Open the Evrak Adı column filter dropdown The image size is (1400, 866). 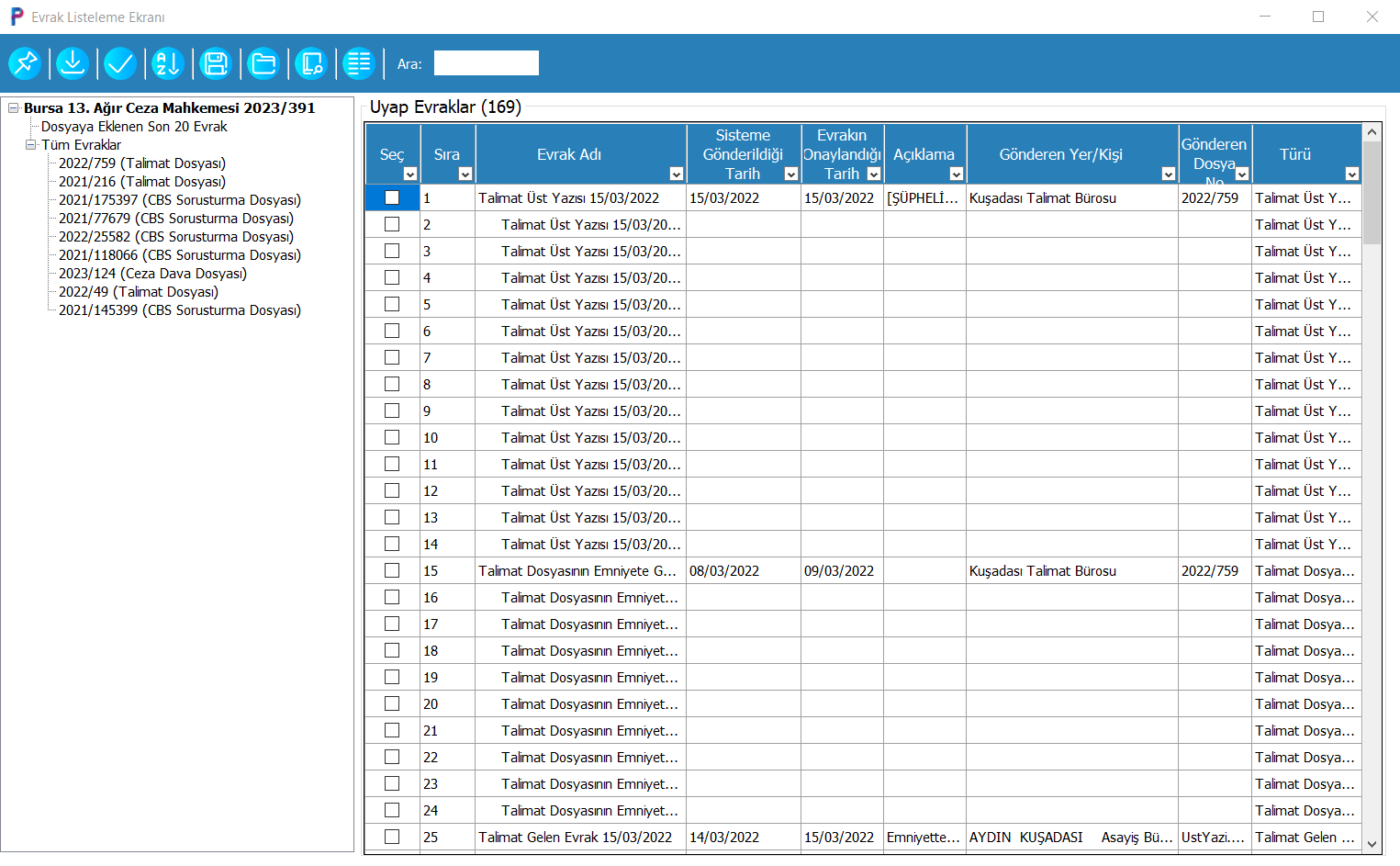click(x=677, y=174)
